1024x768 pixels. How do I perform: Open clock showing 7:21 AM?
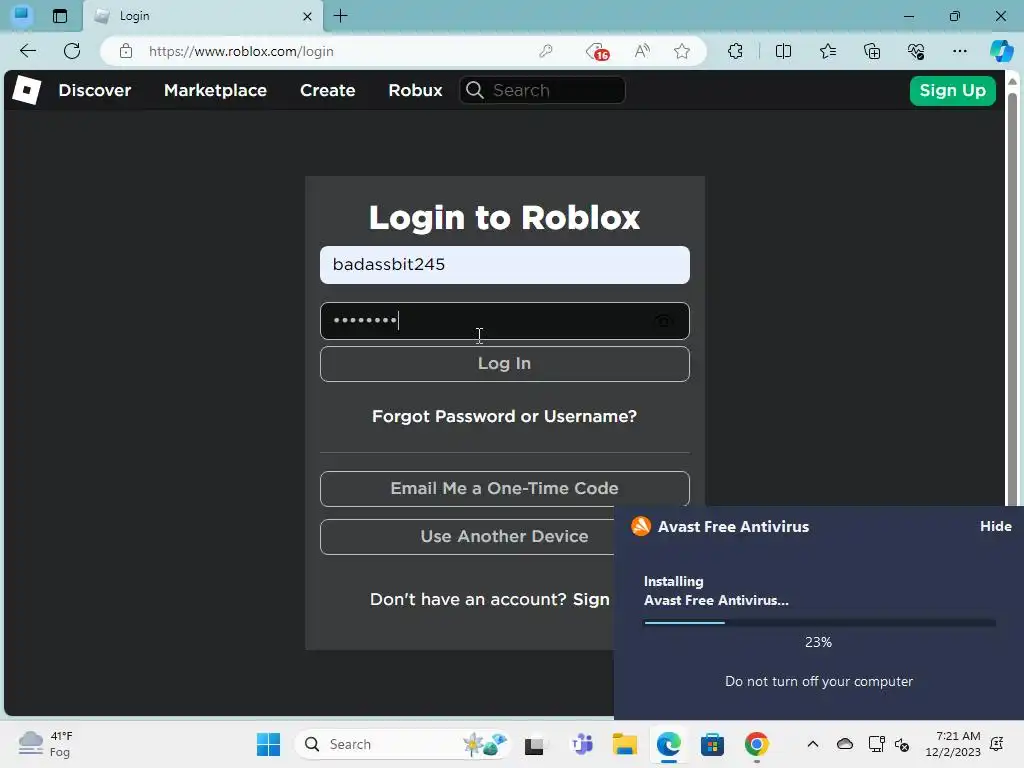click(953, 744)
